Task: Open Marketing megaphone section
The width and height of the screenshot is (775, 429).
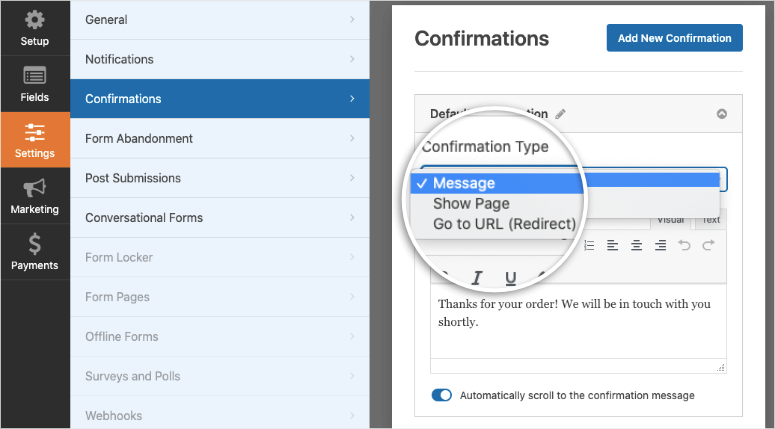Action: (x=35, y=196)
